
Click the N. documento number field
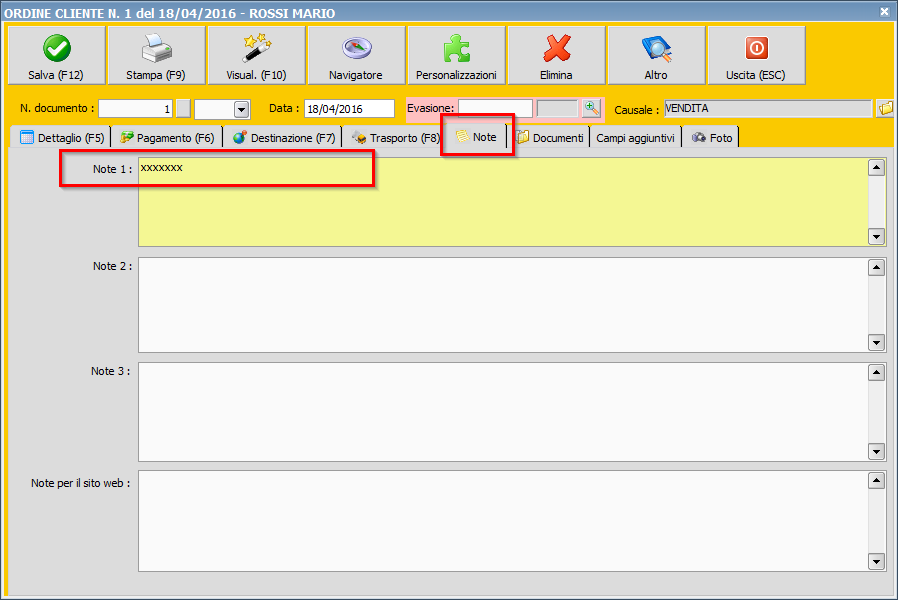[135, 109]
